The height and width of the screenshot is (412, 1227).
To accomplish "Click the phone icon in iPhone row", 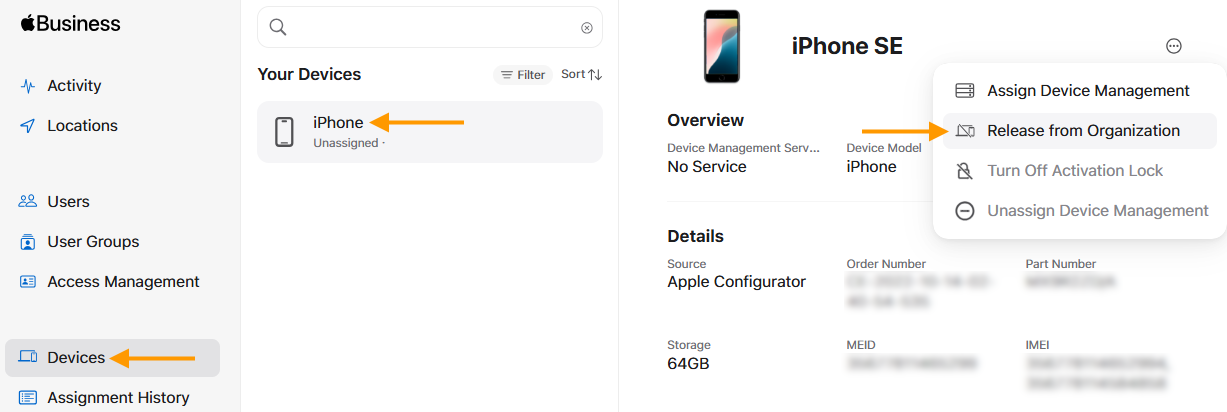I will point(285,132).
